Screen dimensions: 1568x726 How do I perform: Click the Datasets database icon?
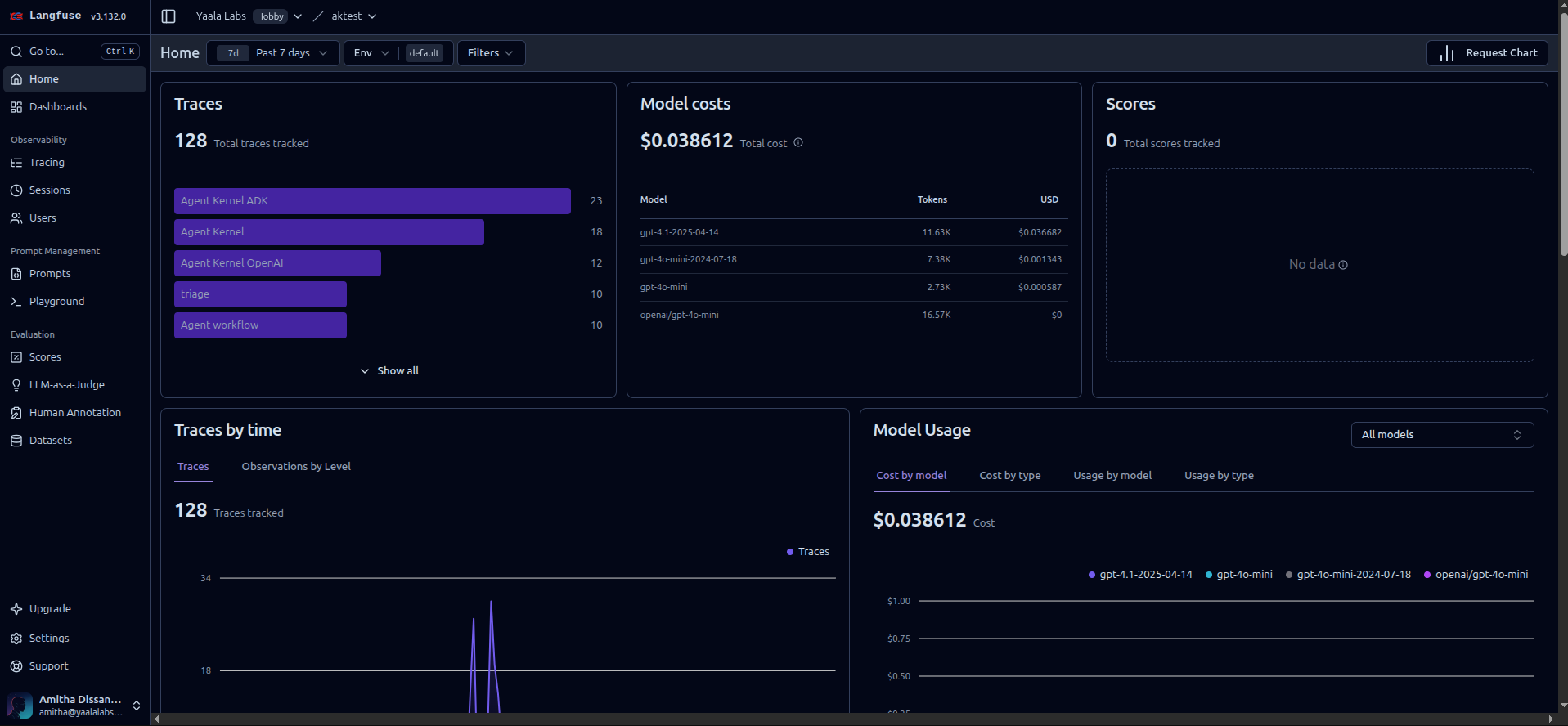(x=16, y=441)
